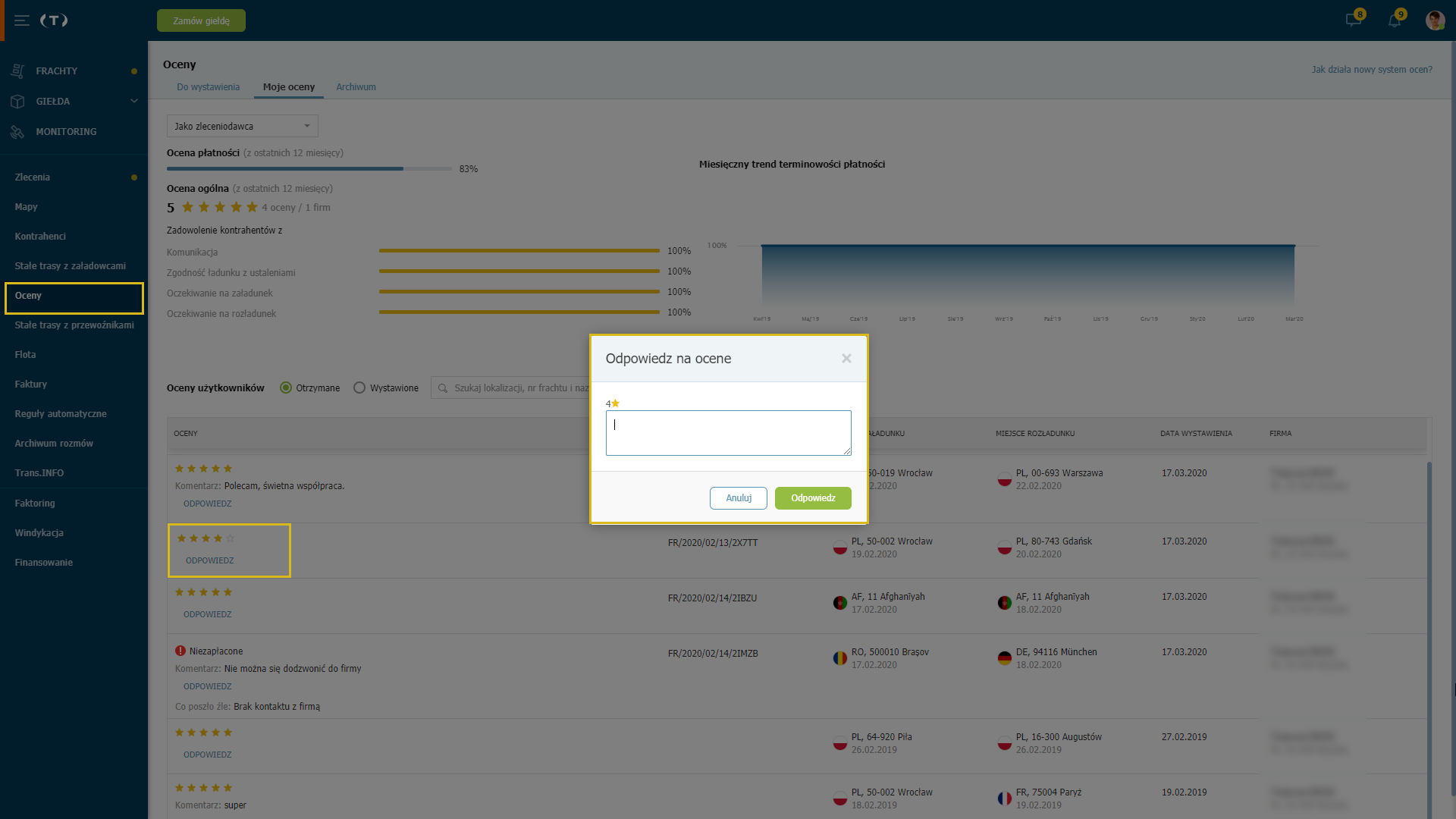Close the Odpowiedz na ocene dialog
This screenshot has width=1456, height=819.
pos(846,358)
